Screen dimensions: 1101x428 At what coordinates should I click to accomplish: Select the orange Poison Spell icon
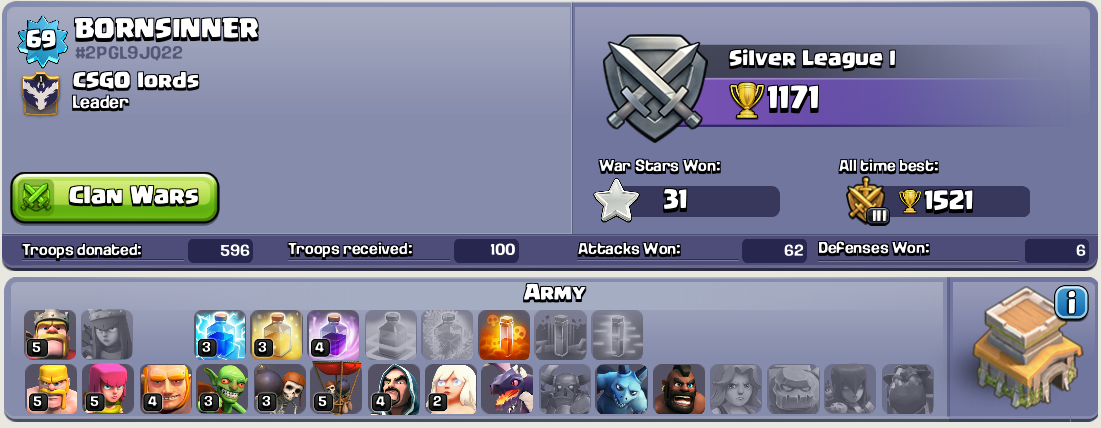click(503, 335)
